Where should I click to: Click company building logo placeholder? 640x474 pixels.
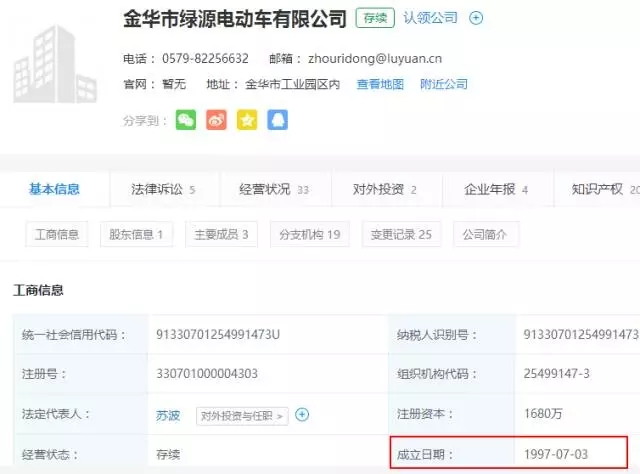pos(55,64)
